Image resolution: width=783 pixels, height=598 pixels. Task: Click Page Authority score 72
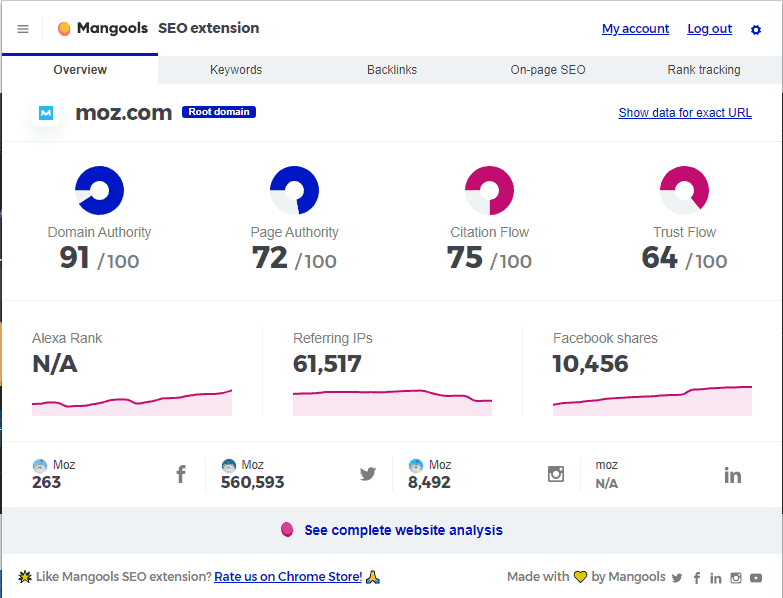click(x=270, y=258)
